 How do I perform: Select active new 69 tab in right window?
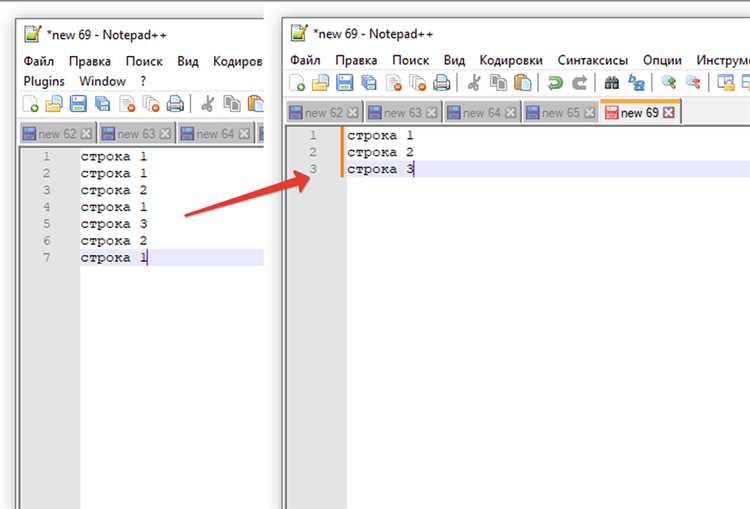click(x=640, y=112)
